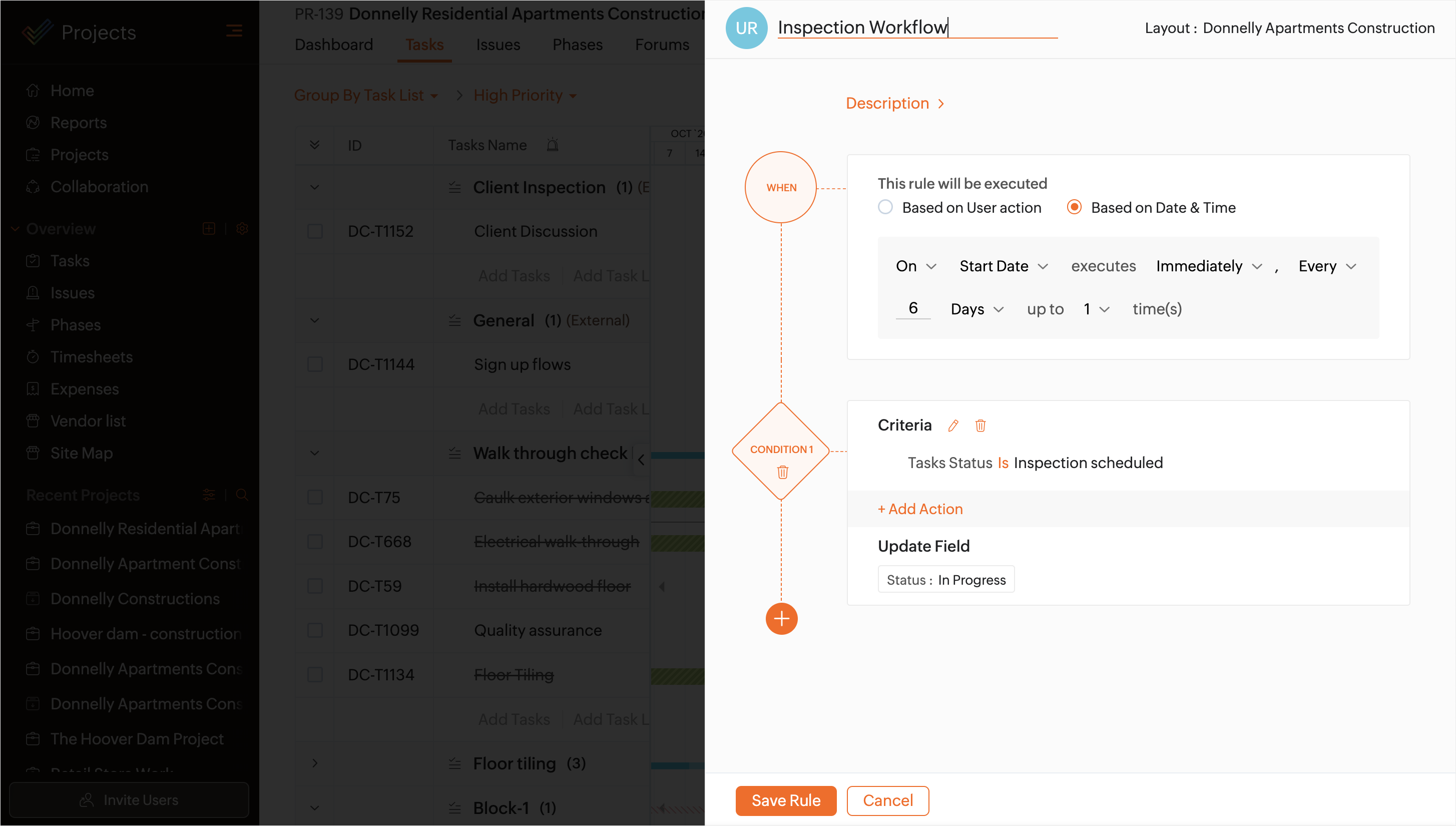The image size is (1456, 826).
Task: Click the Save Rule button
Action: point(786,800)
